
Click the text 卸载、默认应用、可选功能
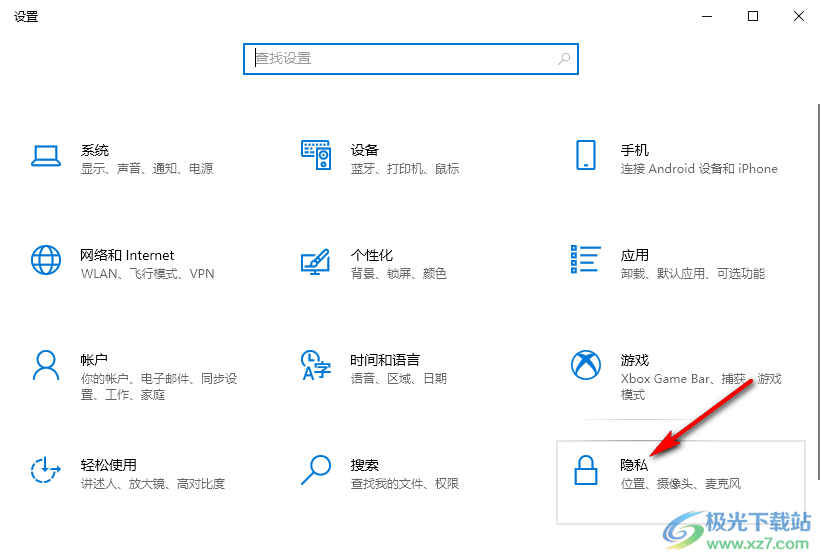coord(693,273)
